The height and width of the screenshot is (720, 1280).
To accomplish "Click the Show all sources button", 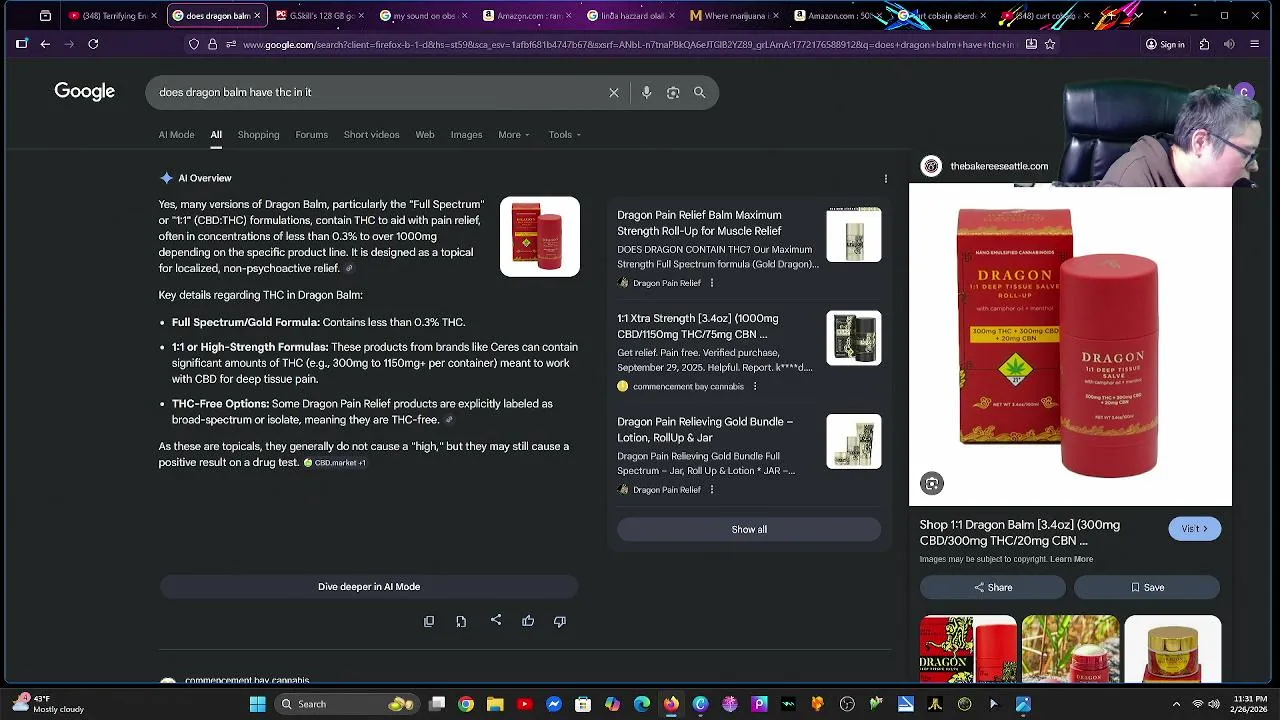I will click(749, 530).
